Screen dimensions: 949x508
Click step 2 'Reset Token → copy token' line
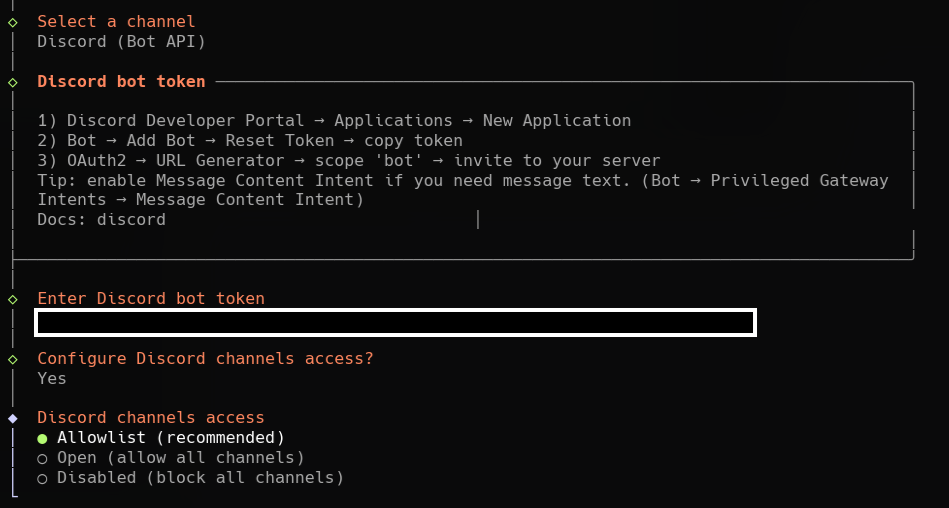(x=250, y=140)
